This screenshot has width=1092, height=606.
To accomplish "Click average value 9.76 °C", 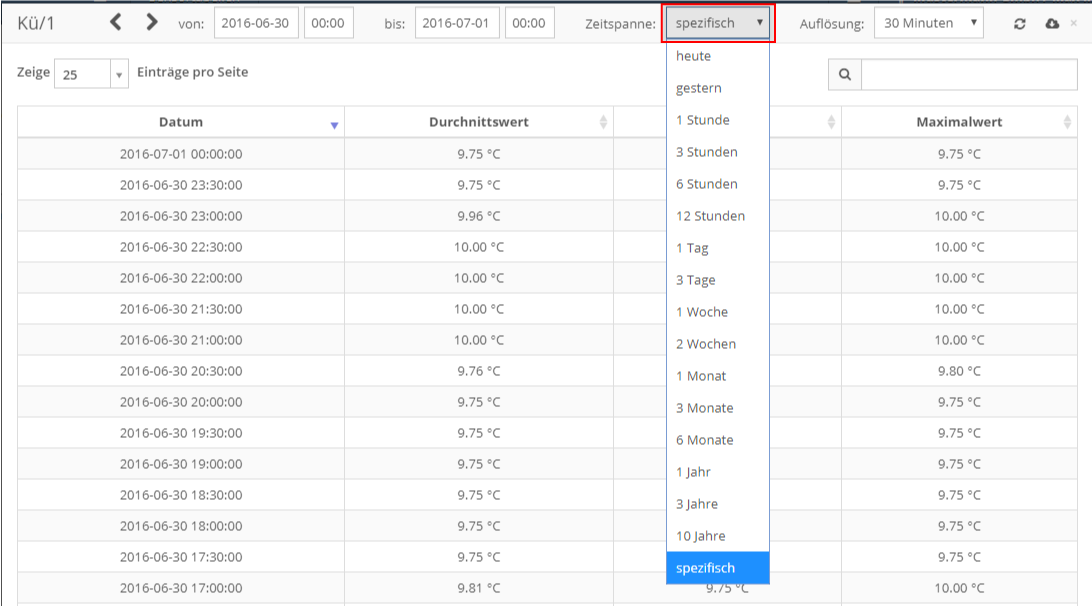I will point(479,371).
